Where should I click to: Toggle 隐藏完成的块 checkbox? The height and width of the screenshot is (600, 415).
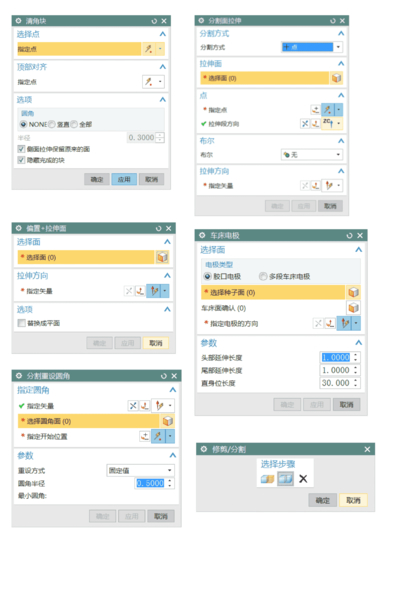pos(21,160)
